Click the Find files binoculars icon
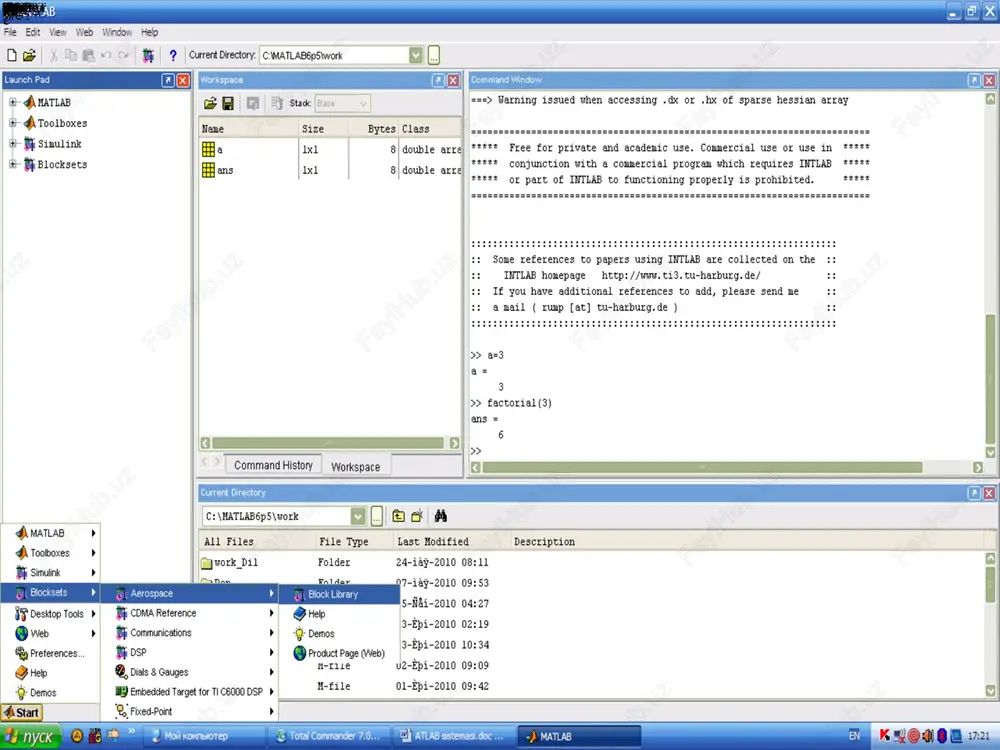This screenshot has width=1000, height=750. 441,516
